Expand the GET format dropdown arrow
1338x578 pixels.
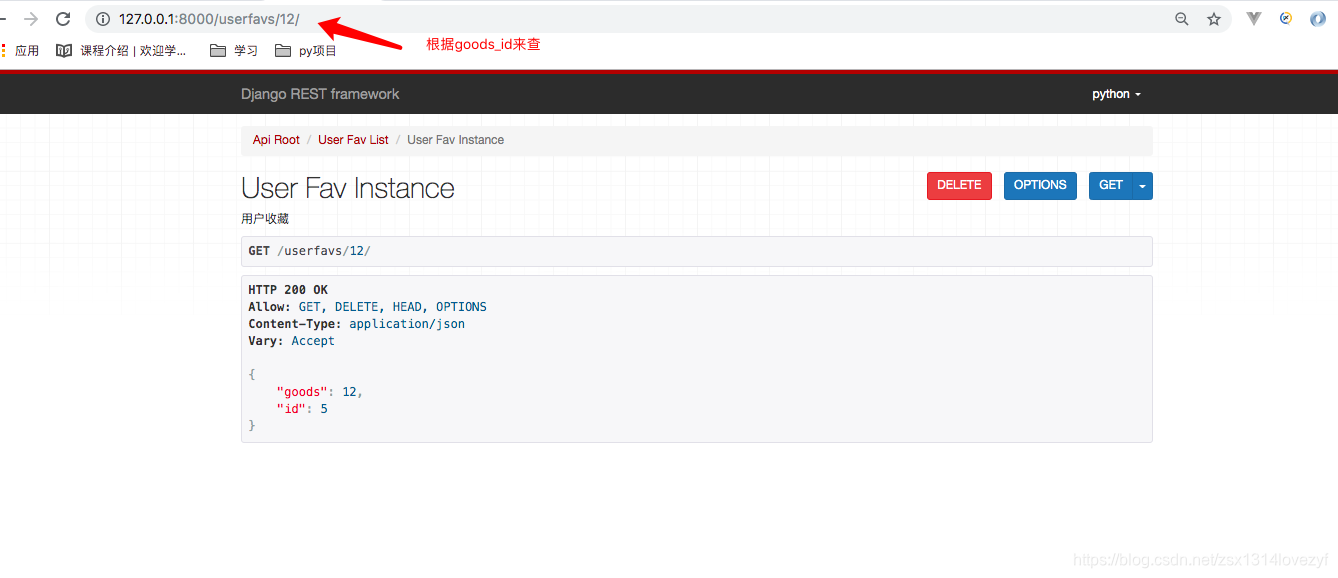(1142, 185)
